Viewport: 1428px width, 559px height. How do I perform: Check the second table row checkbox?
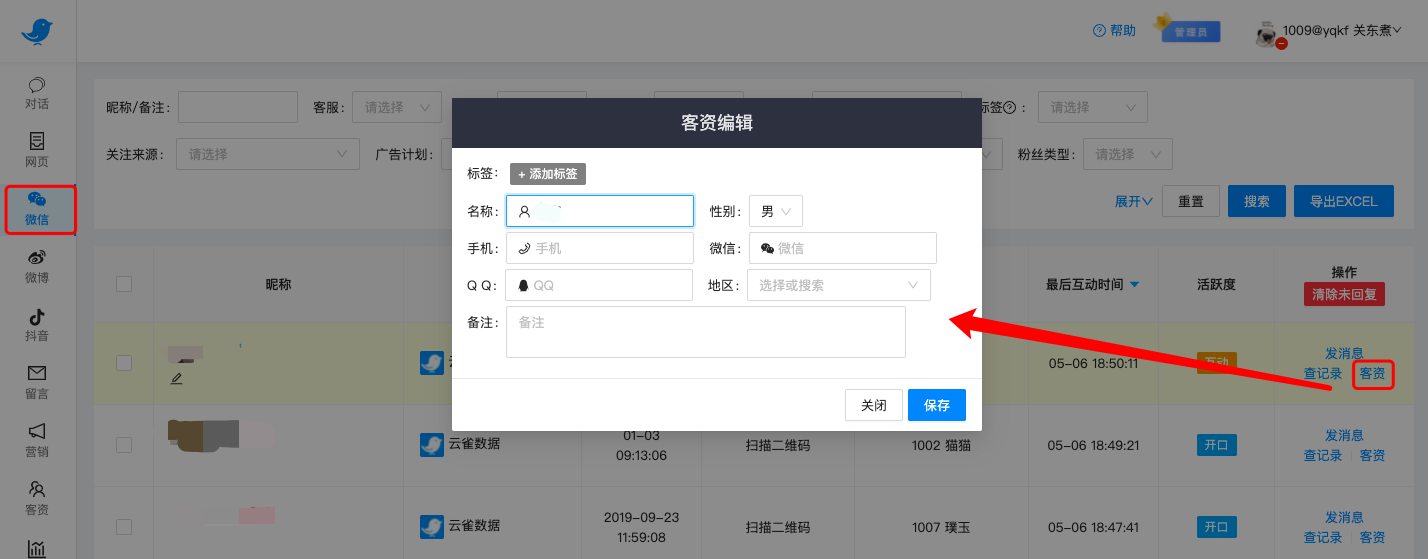124,444
